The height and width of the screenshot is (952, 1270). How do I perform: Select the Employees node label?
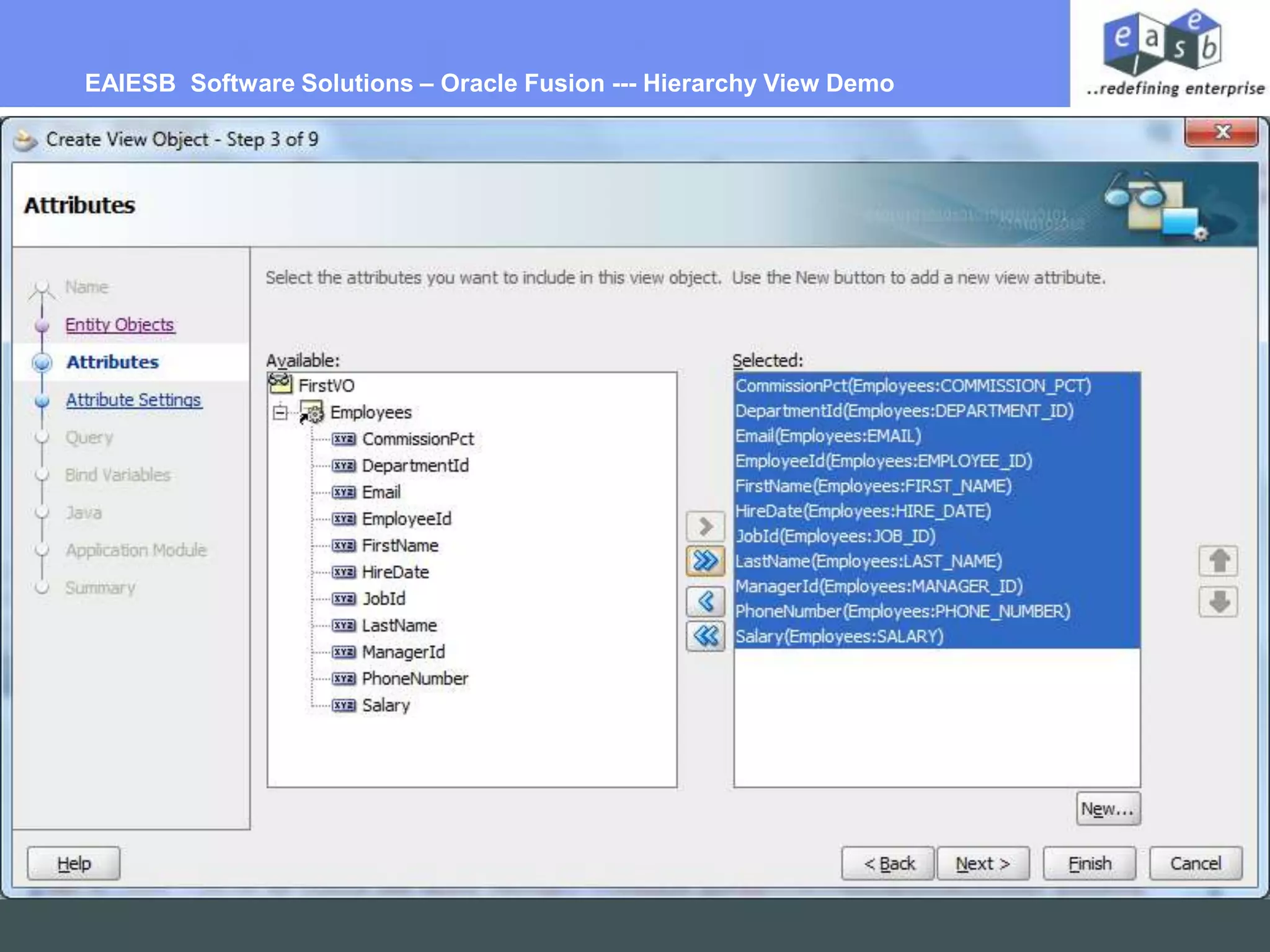pyautogui.click(x=371, y=412)
